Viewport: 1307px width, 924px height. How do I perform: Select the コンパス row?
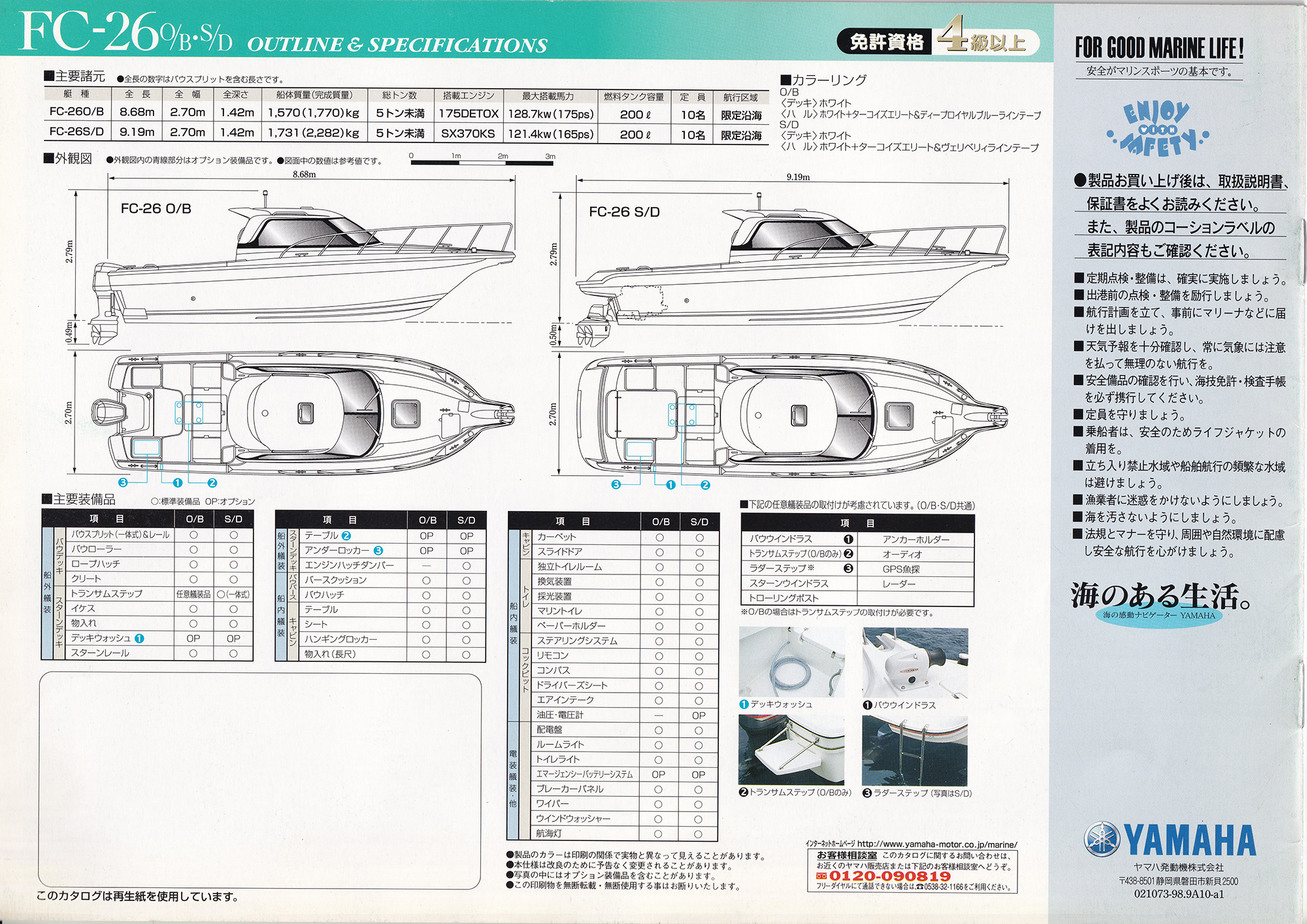(624, 670)
